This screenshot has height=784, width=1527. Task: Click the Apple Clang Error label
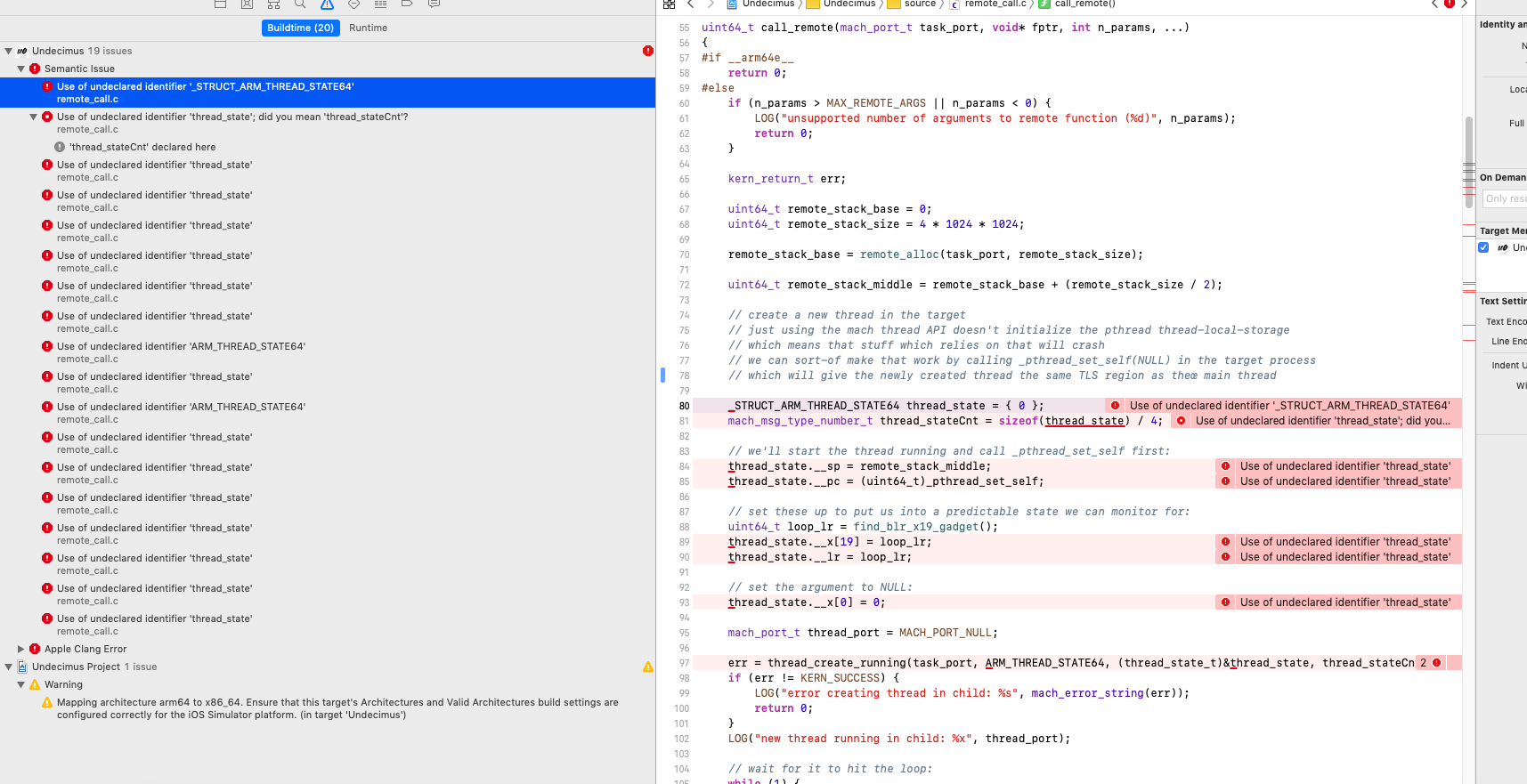point(85,649)
